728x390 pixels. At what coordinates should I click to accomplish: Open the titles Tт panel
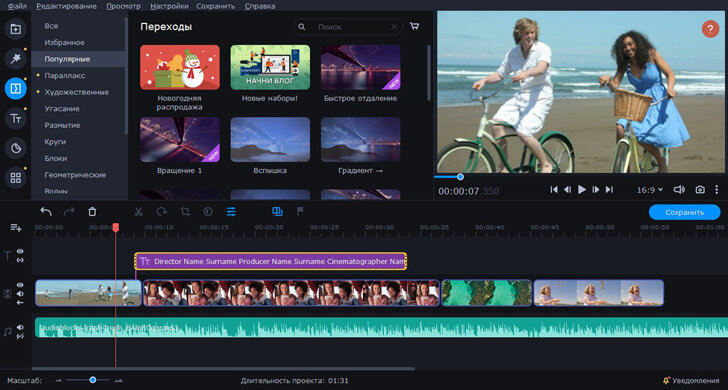(15, 119)
